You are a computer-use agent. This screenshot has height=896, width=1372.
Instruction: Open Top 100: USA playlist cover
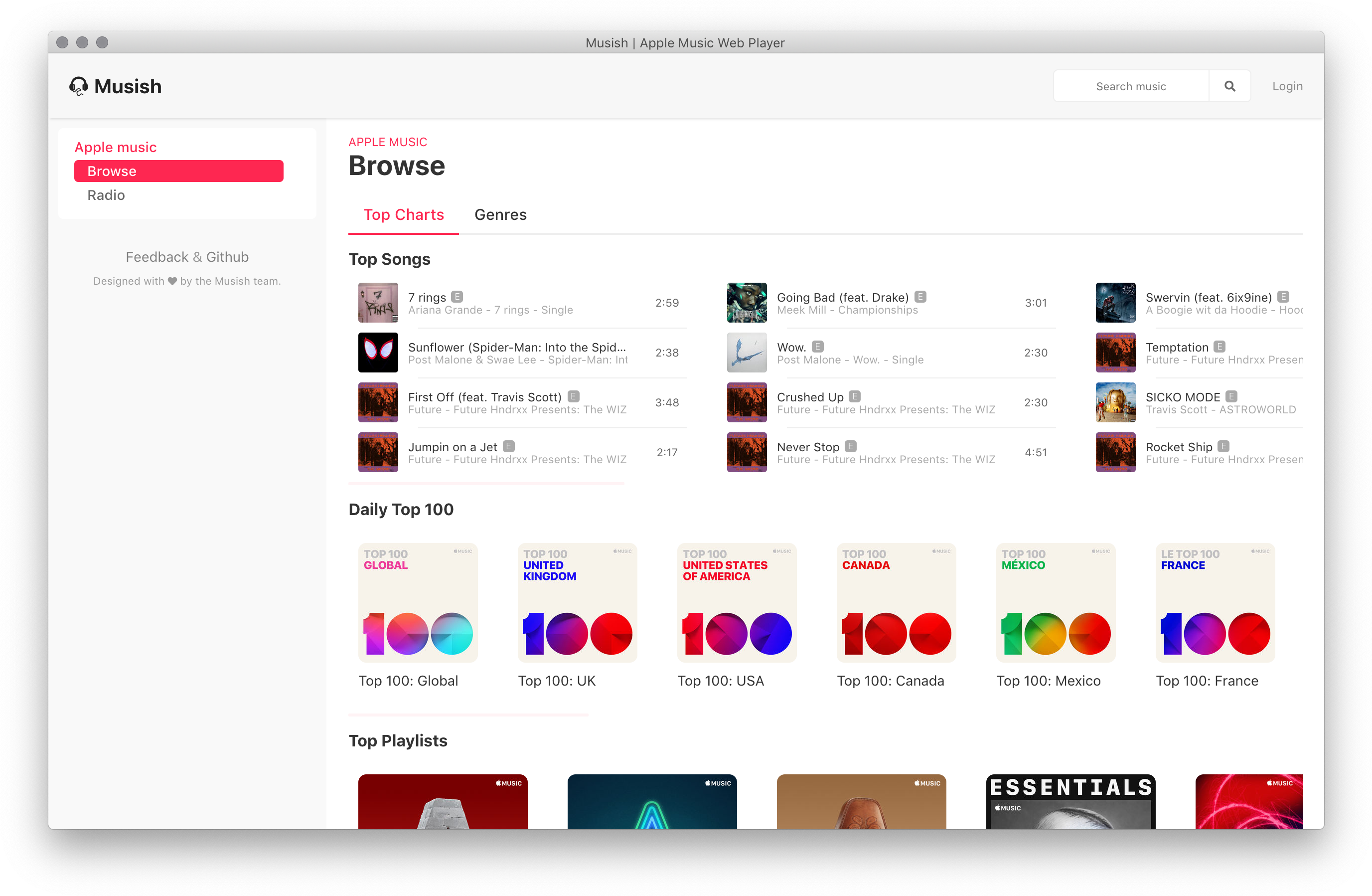737,602
